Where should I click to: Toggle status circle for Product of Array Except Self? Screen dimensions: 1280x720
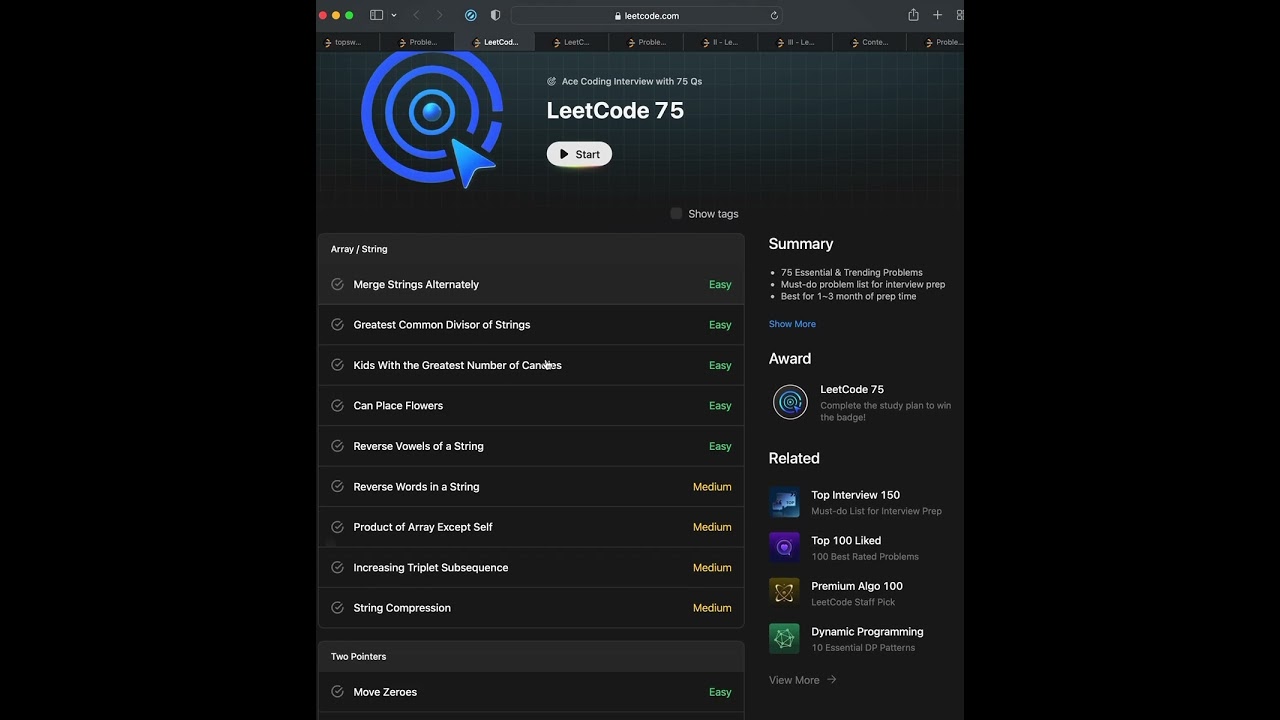click(337, 527)
